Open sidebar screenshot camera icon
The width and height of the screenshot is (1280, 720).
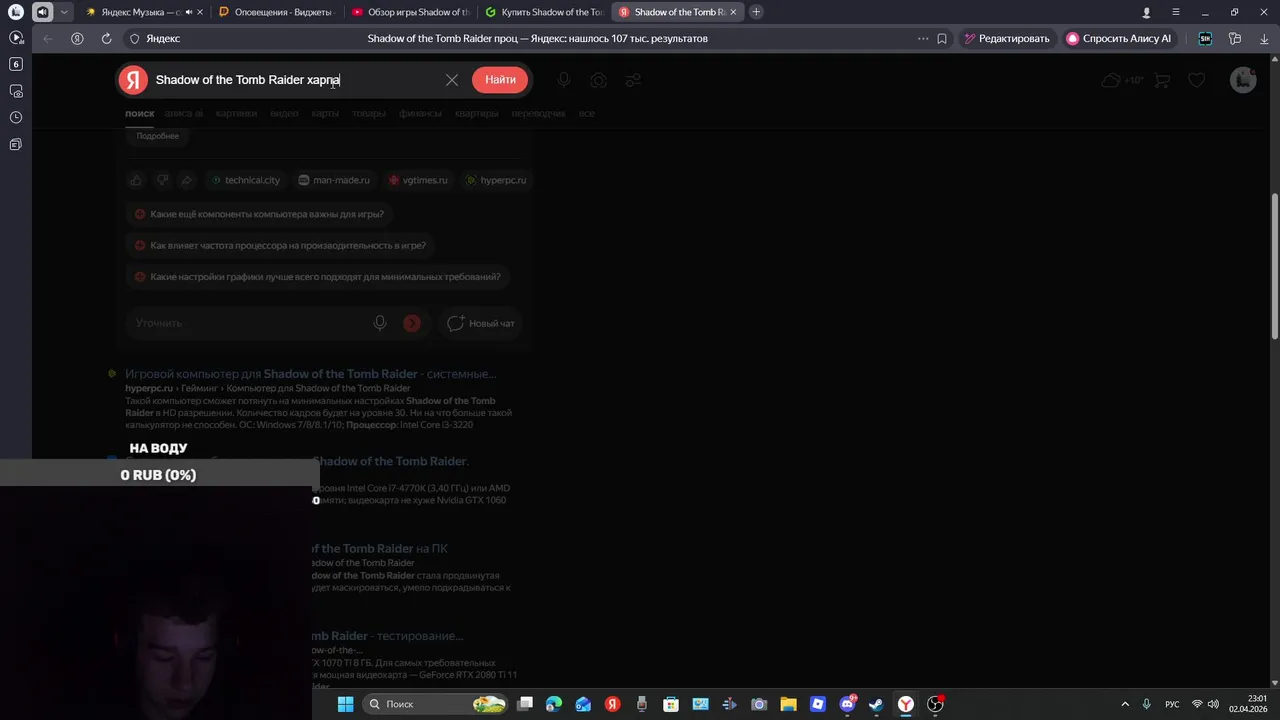click(15, 91)
